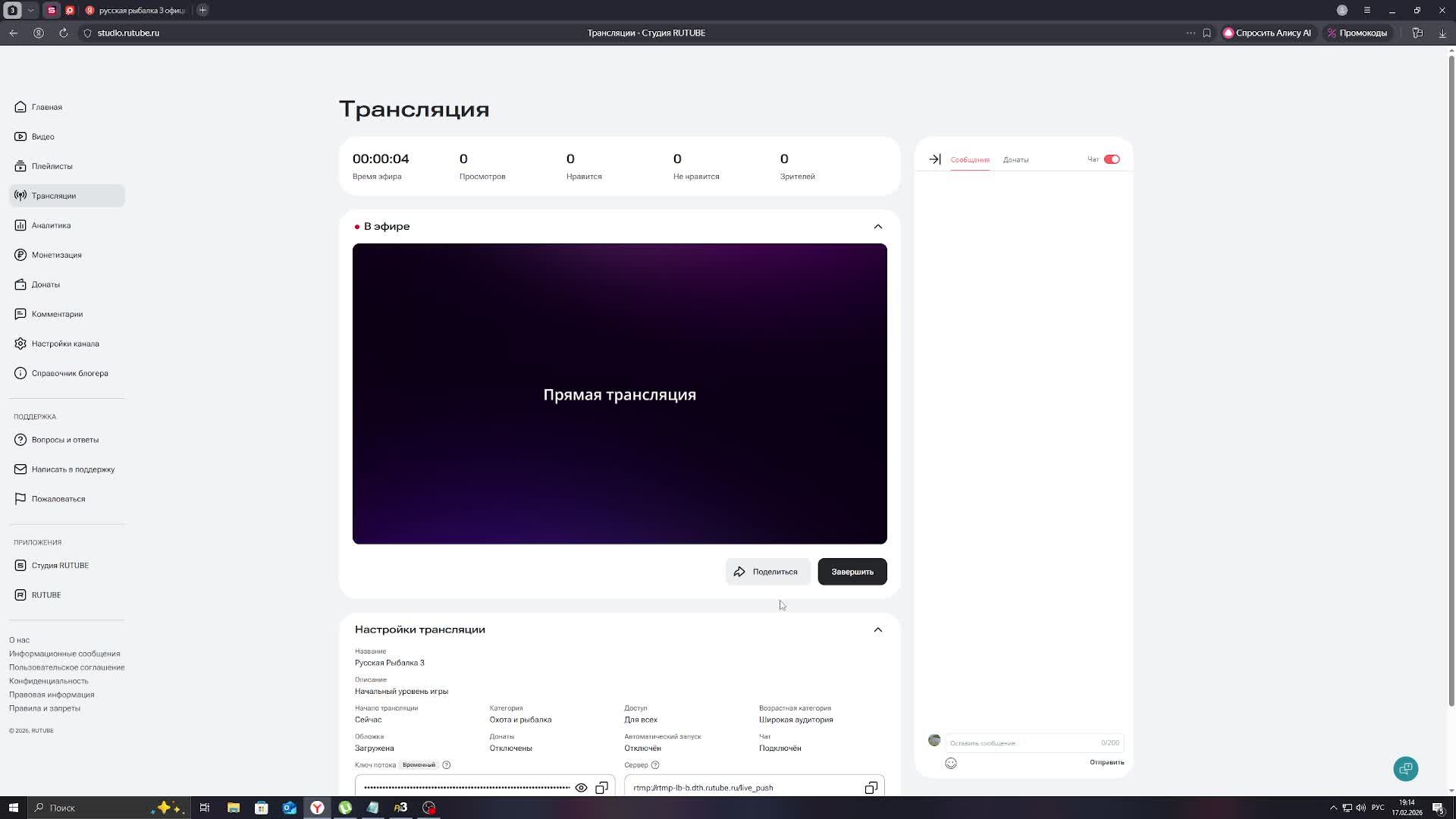Screen dimensions: 1456x819
Task: Collapse the Настройки трансляции section
Action: [x=877, y=630]
